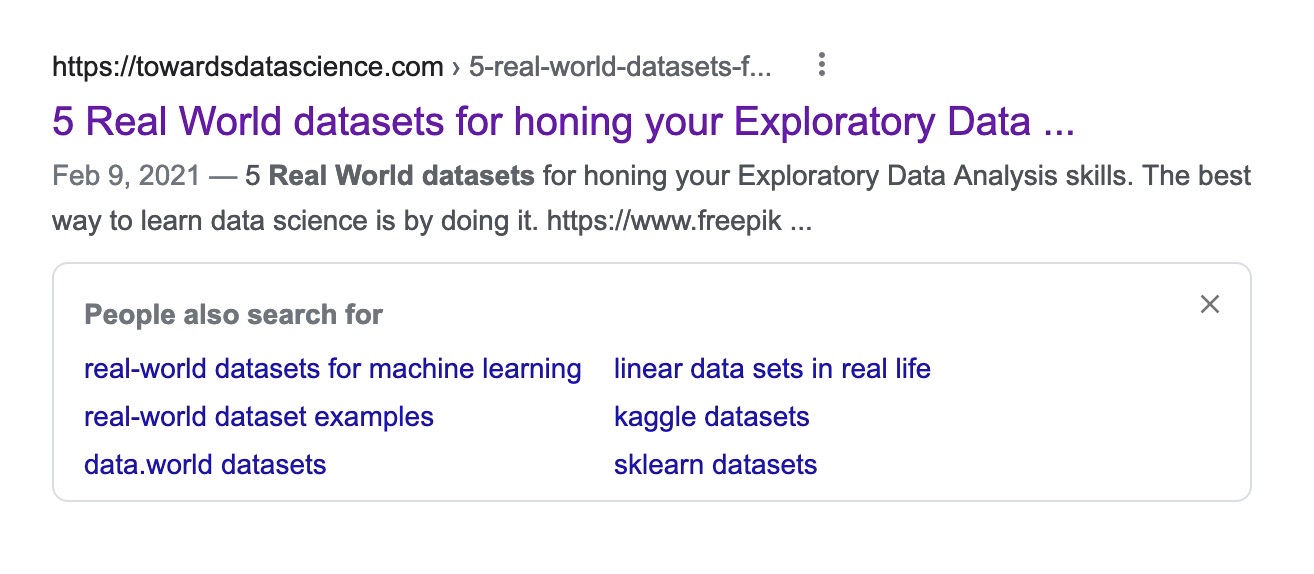Choose the kaggle datasets related search
Viewport: 1314px width, 574px height.
tap(711, 417)
